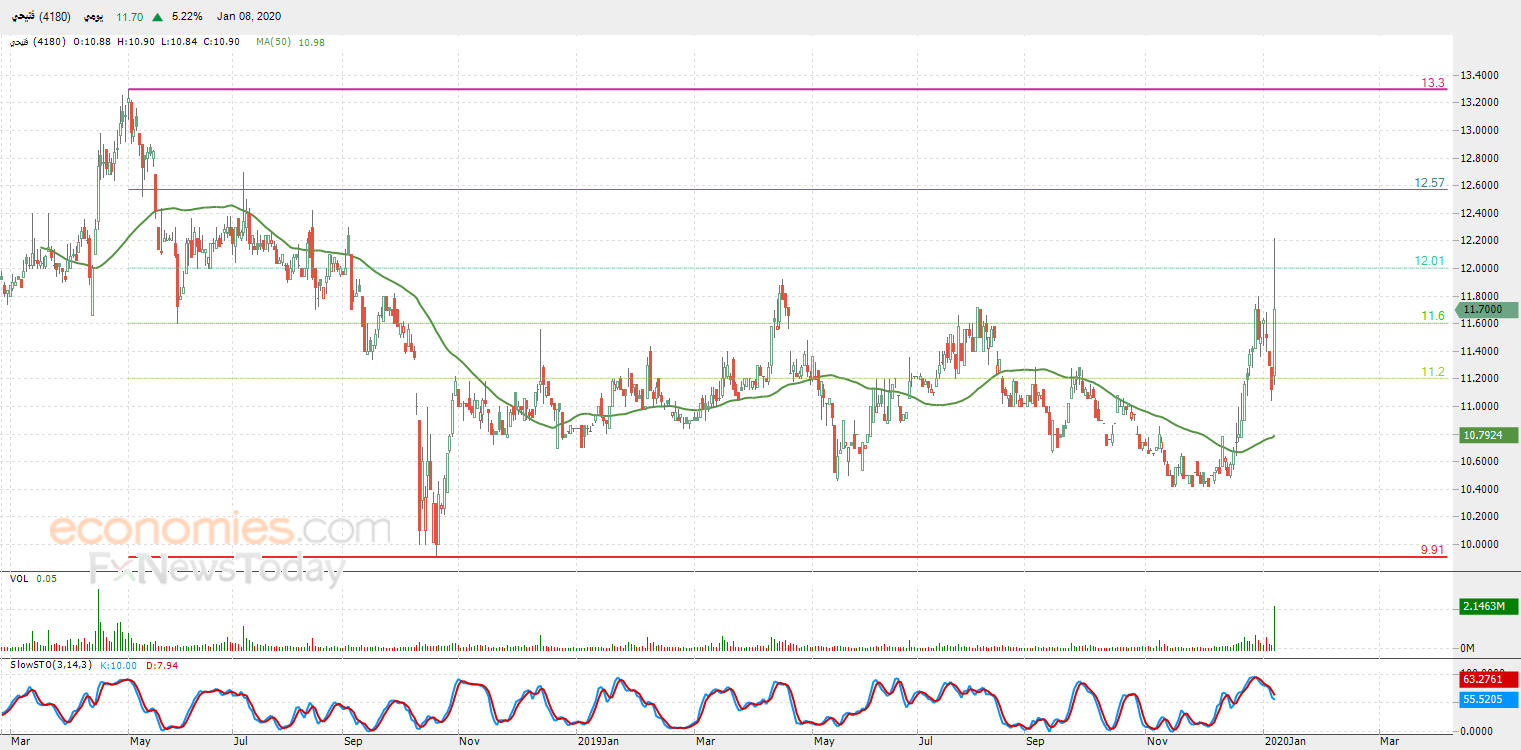Click the 11.4000 price axis label
Screen dimensions: 1521x750
pos(1479,351)
